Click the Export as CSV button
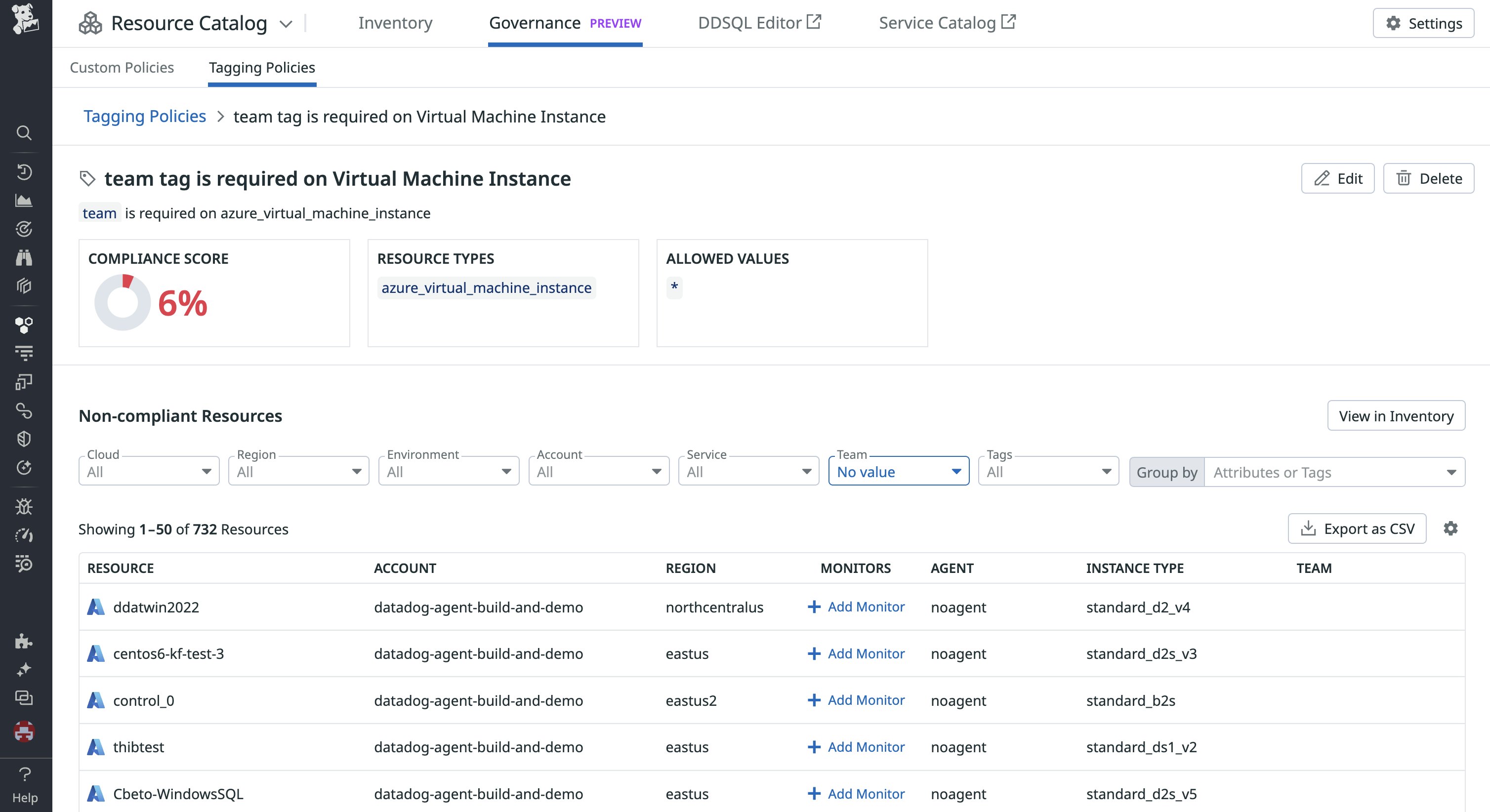1490x812 pixels. (1357, 528)
